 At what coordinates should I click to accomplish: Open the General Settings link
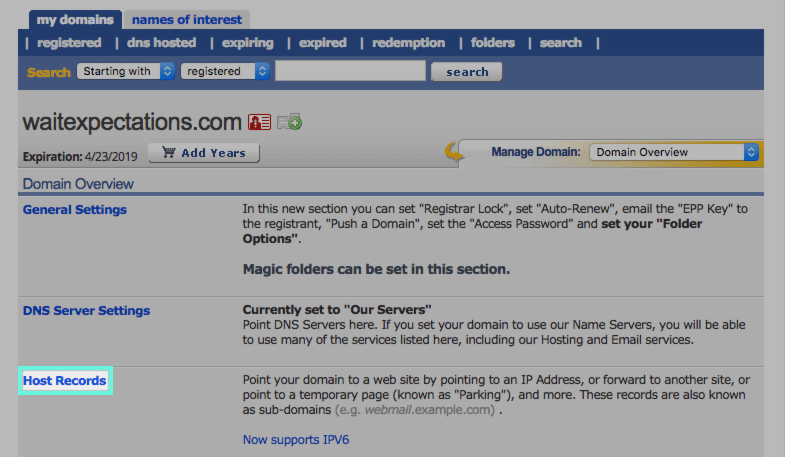pos(75,210)
